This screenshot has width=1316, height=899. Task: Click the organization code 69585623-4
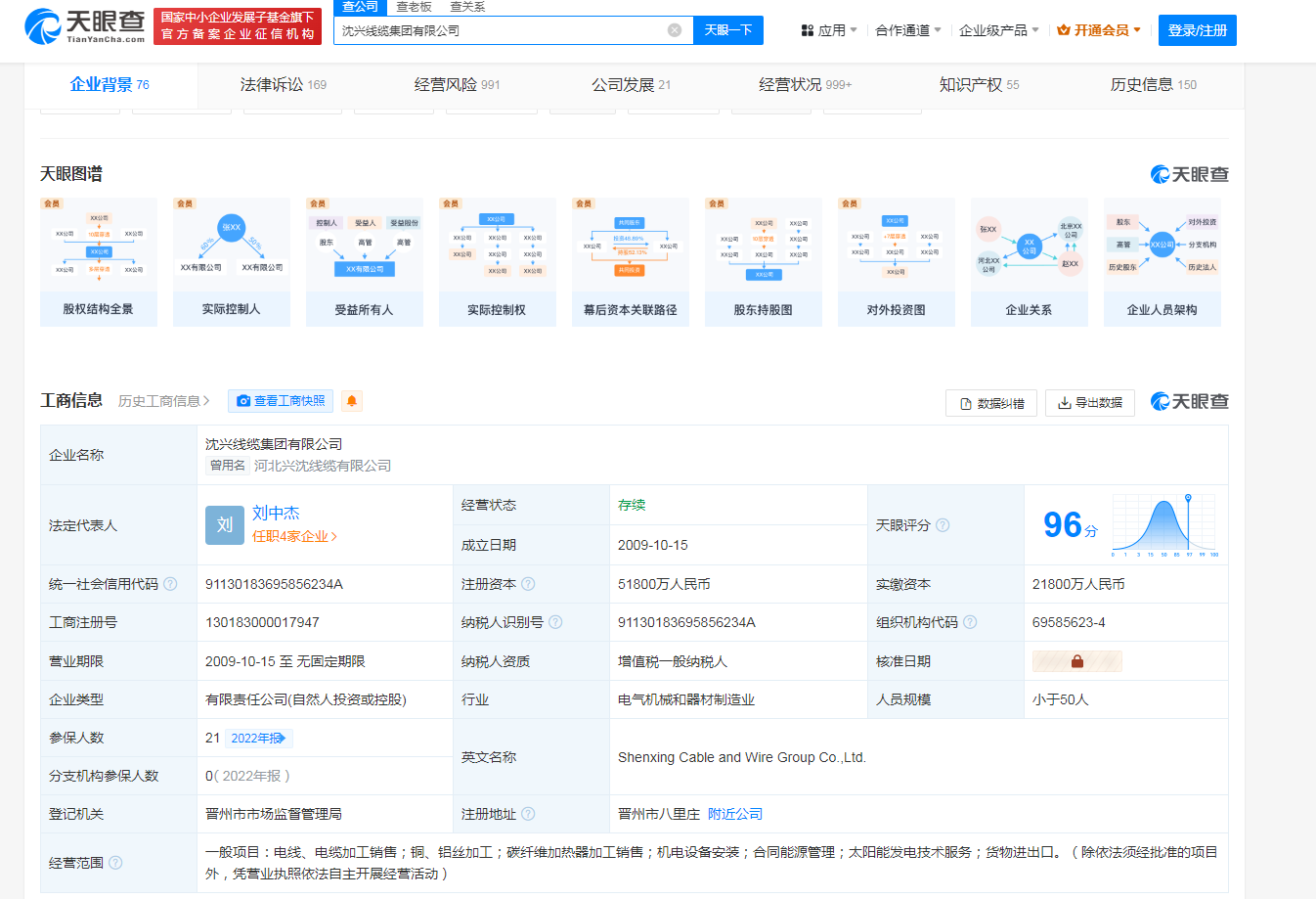pos(1069,622)
